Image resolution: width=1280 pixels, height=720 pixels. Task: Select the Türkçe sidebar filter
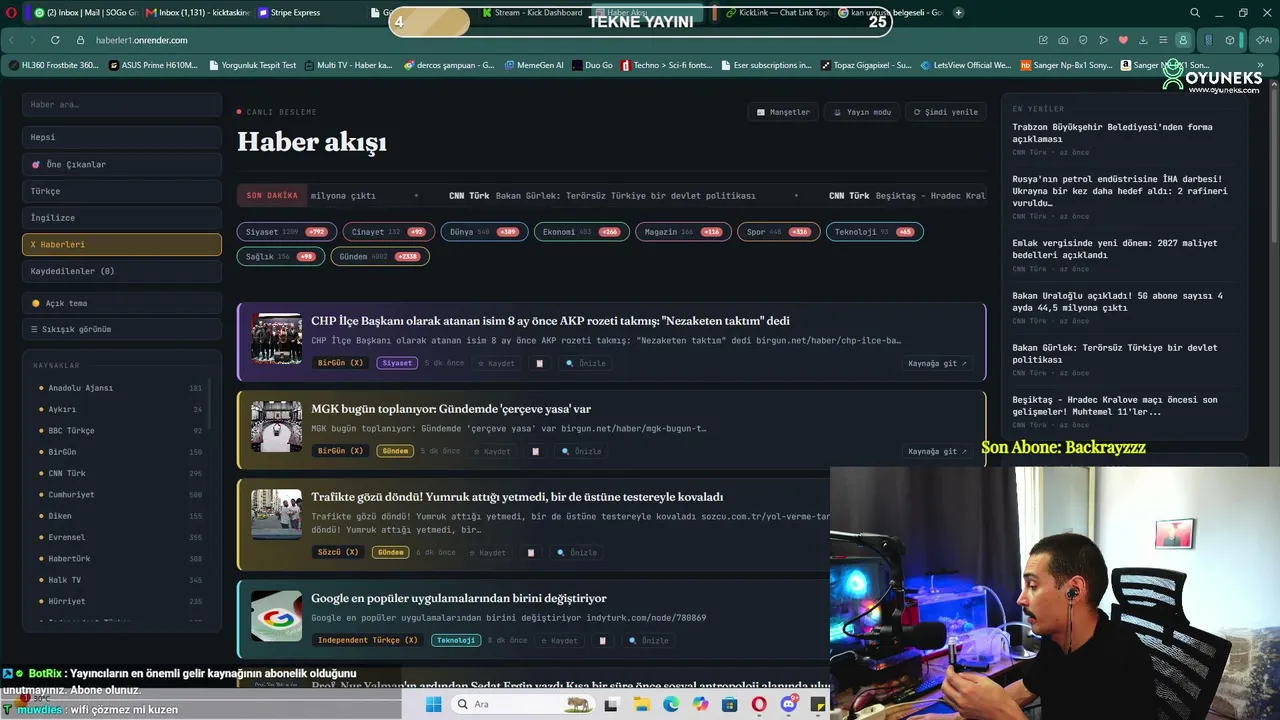pos(122,191)
